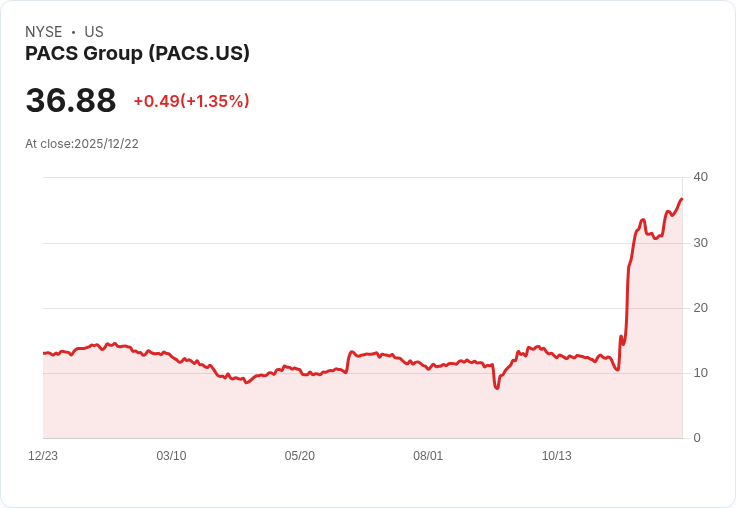736x508 pixels.
Task: Click the 20 y-axis label
Action: click(x=700, y=308)
